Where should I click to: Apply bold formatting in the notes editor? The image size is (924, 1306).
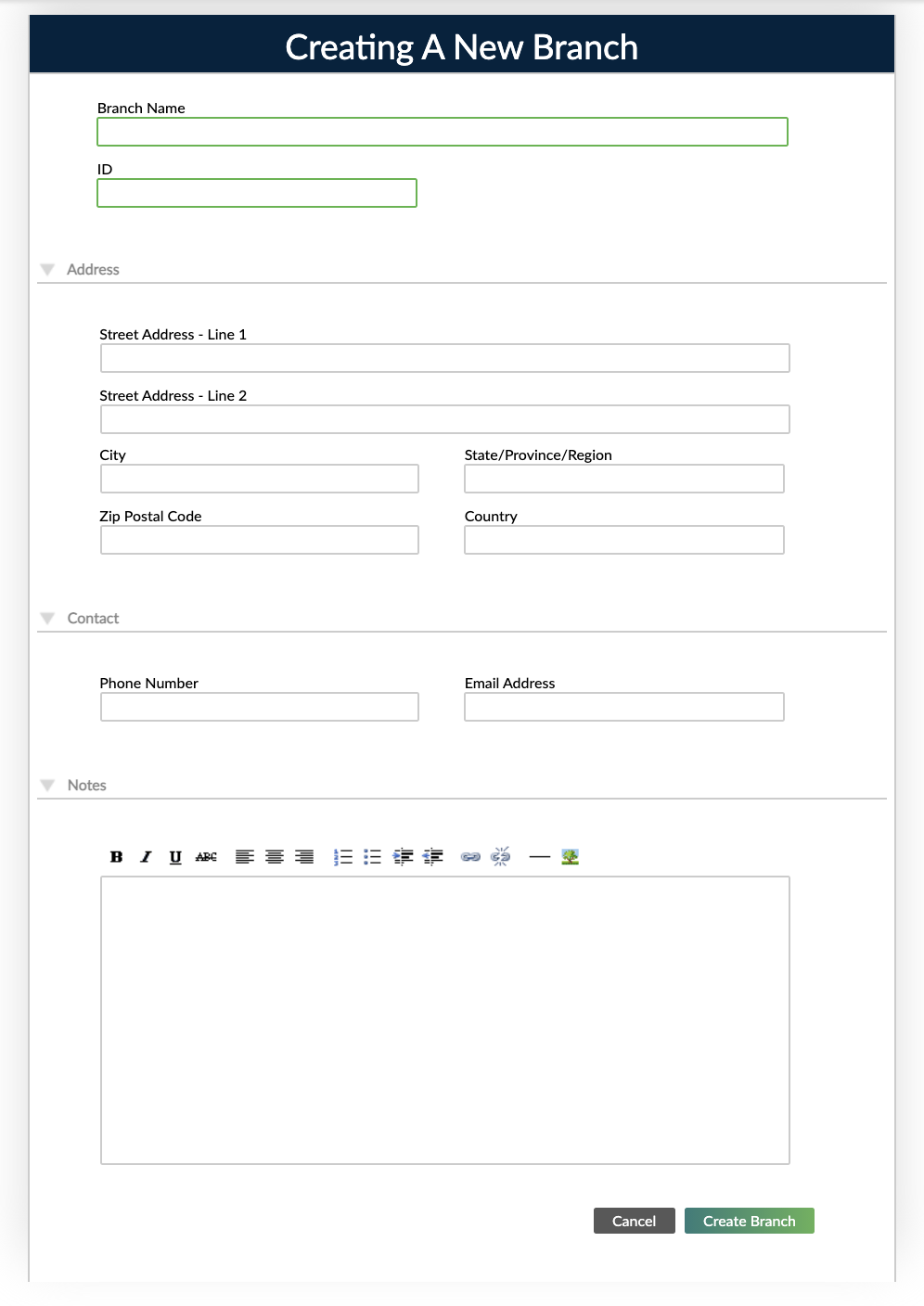[x=115, y=856]
